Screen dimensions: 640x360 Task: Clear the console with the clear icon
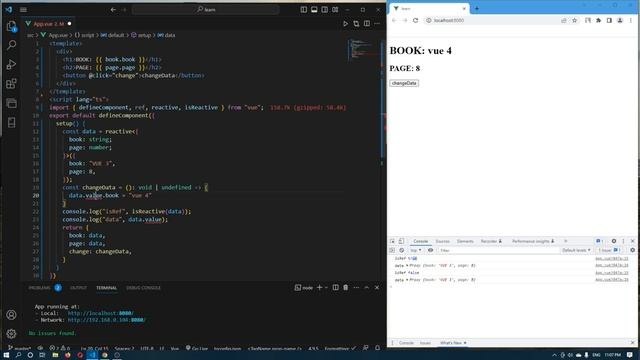point(402,250)
